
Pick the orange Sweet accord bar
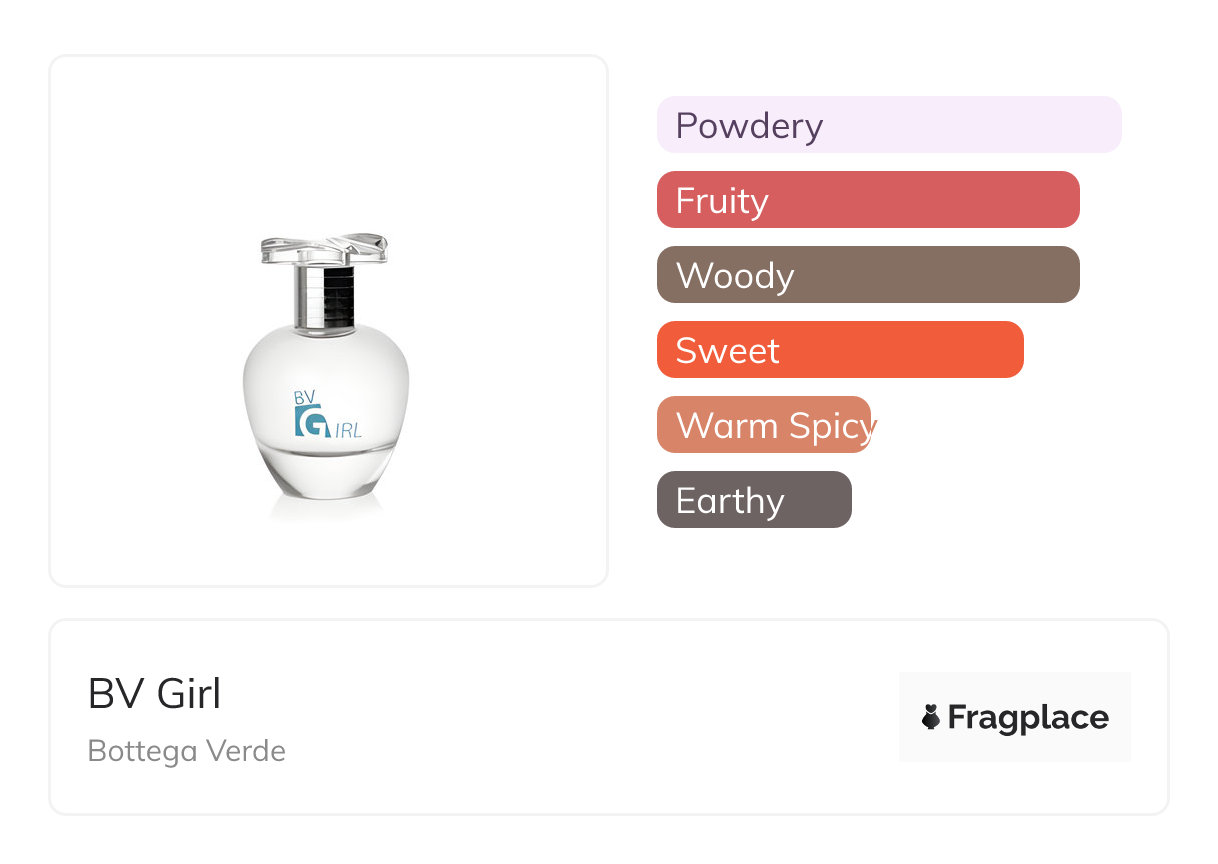tap(839, 350)
